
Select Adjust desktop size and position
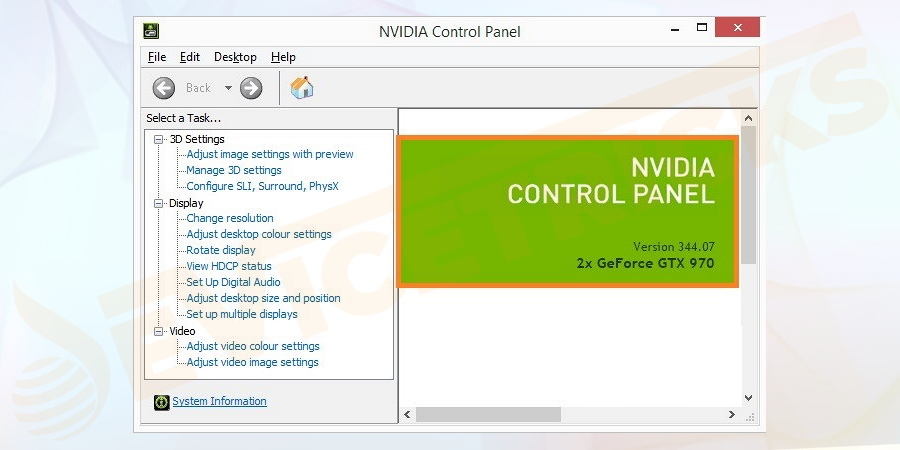click(263, 298)
